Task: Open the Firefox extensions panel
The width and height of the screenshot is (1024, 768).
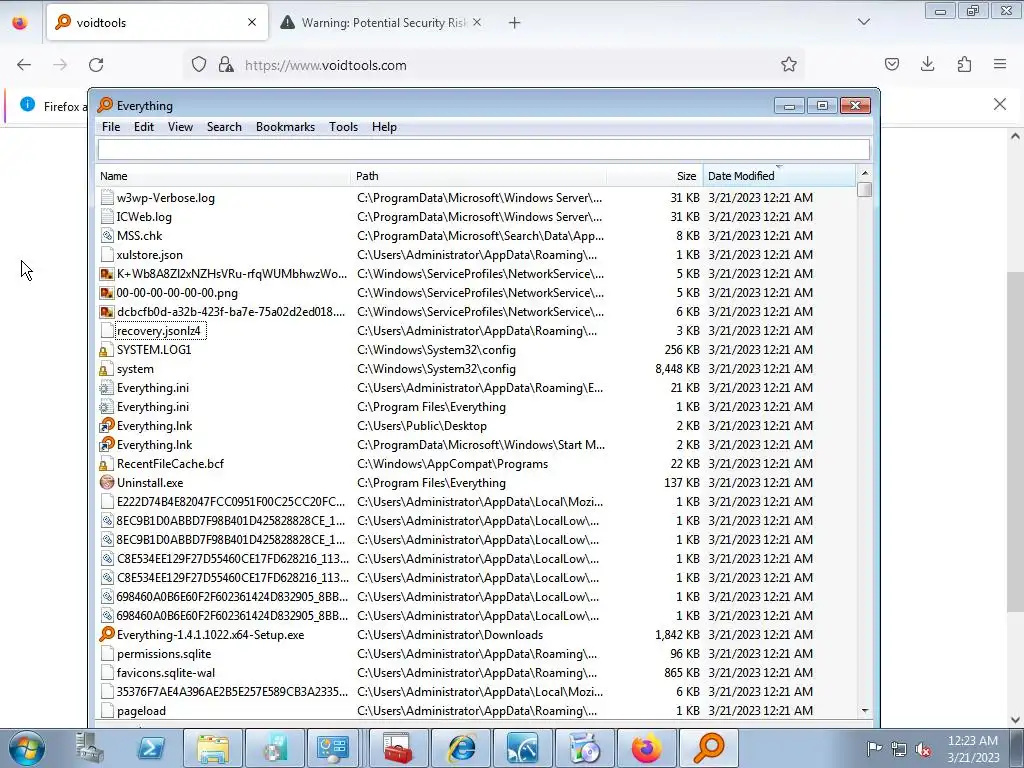Action: [x=964, y=64]
